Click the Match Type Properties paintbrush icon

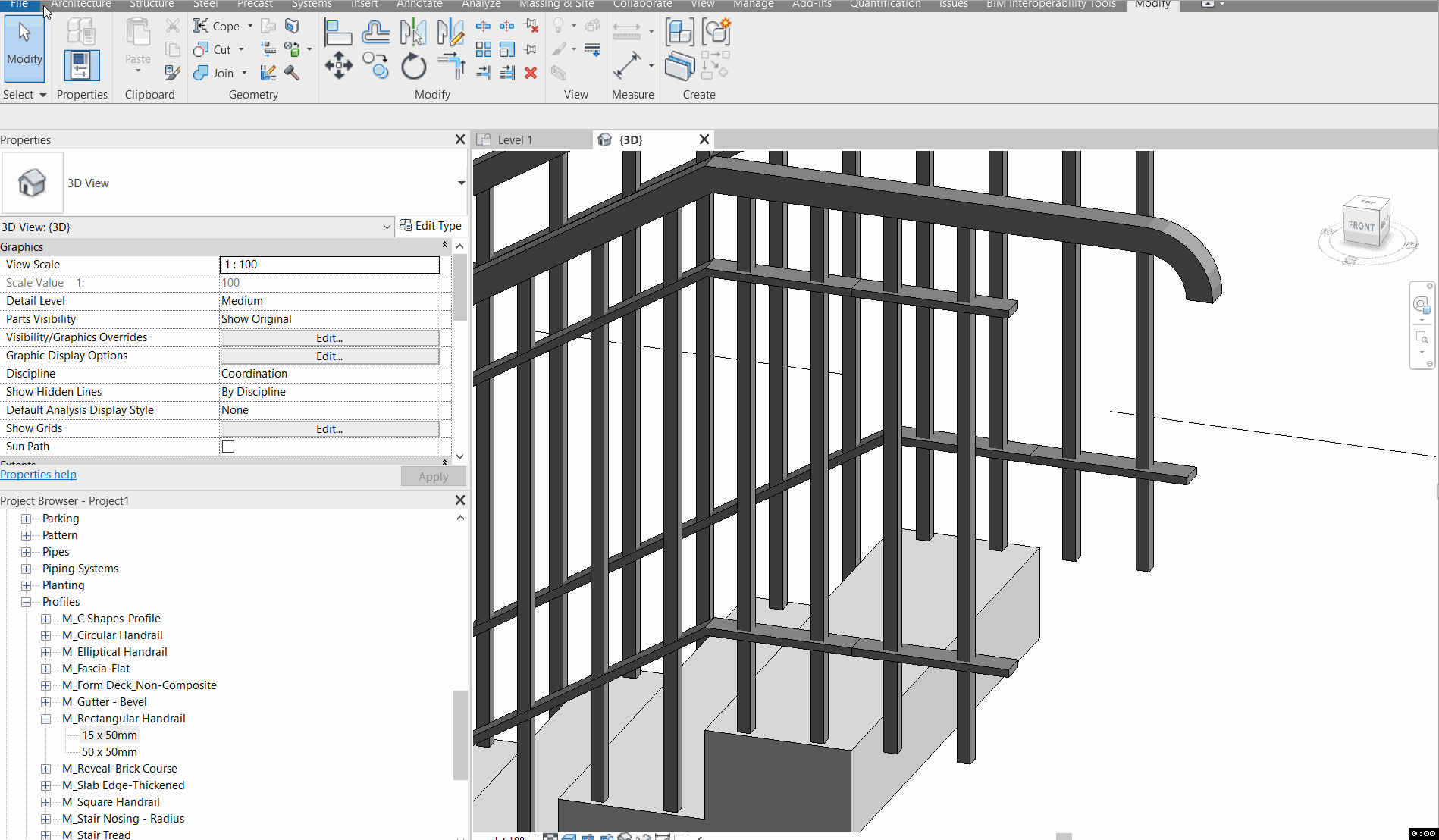click(x=173, y=73)
